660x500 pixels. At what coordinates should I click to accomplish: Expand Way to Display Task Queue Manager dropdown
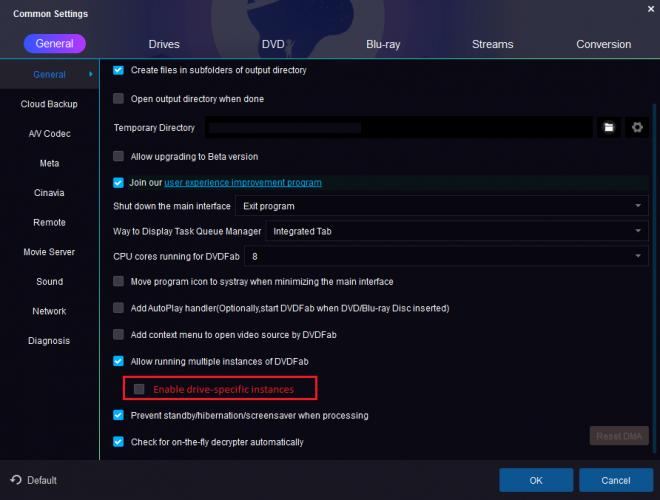[457, 231]
